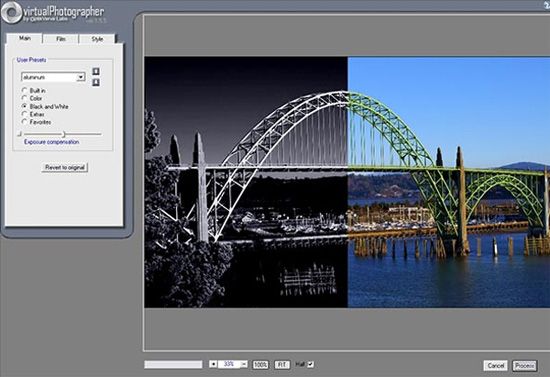Select the Extras presets radio button

[x=24, y=114]
